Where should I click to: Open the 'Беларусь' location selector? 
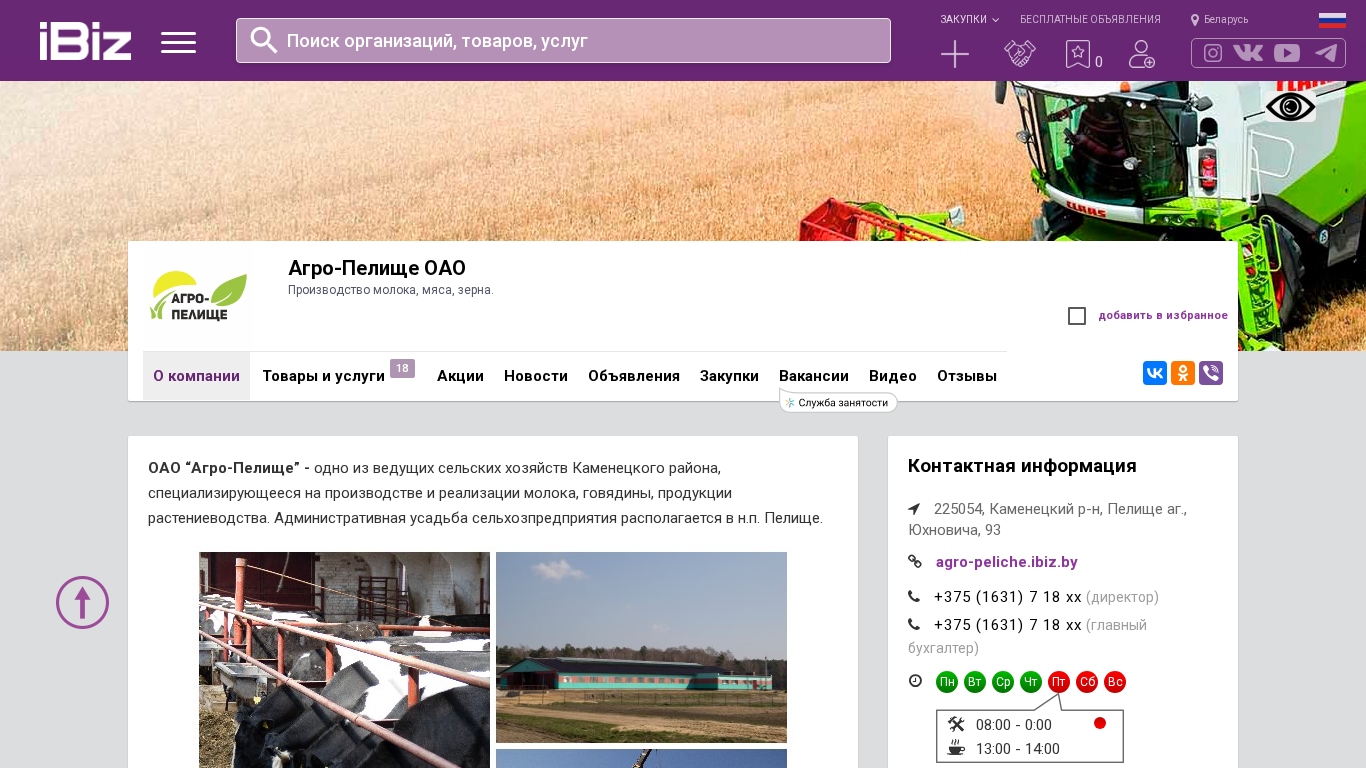1220,19
